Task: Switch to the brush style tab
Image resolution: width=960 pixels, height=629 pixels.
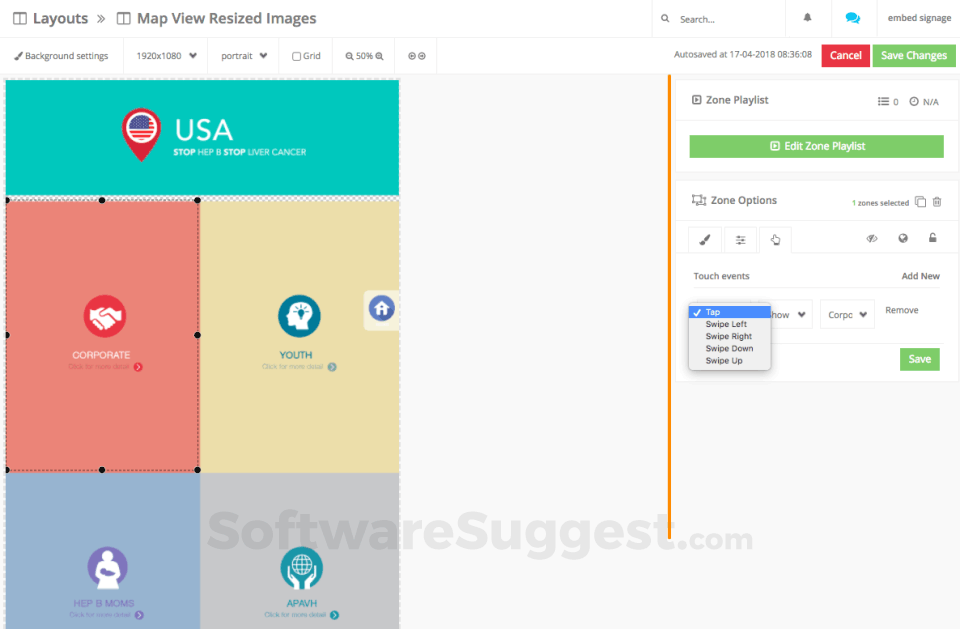Action: [704, 240]
